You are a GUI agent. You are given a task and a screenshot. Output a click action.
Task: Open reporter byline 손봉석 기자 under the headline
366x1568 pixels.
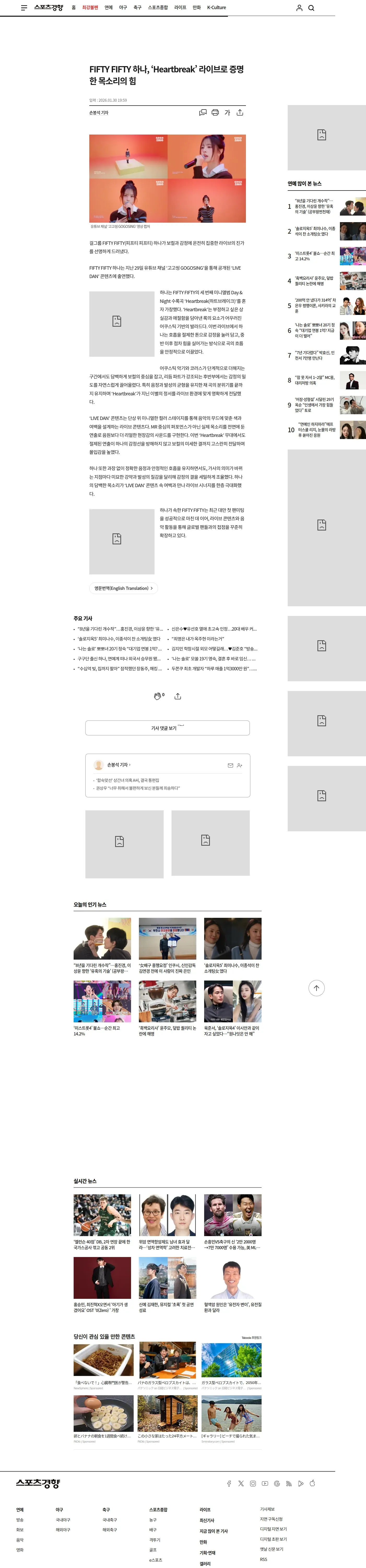(x=99, y=113)
